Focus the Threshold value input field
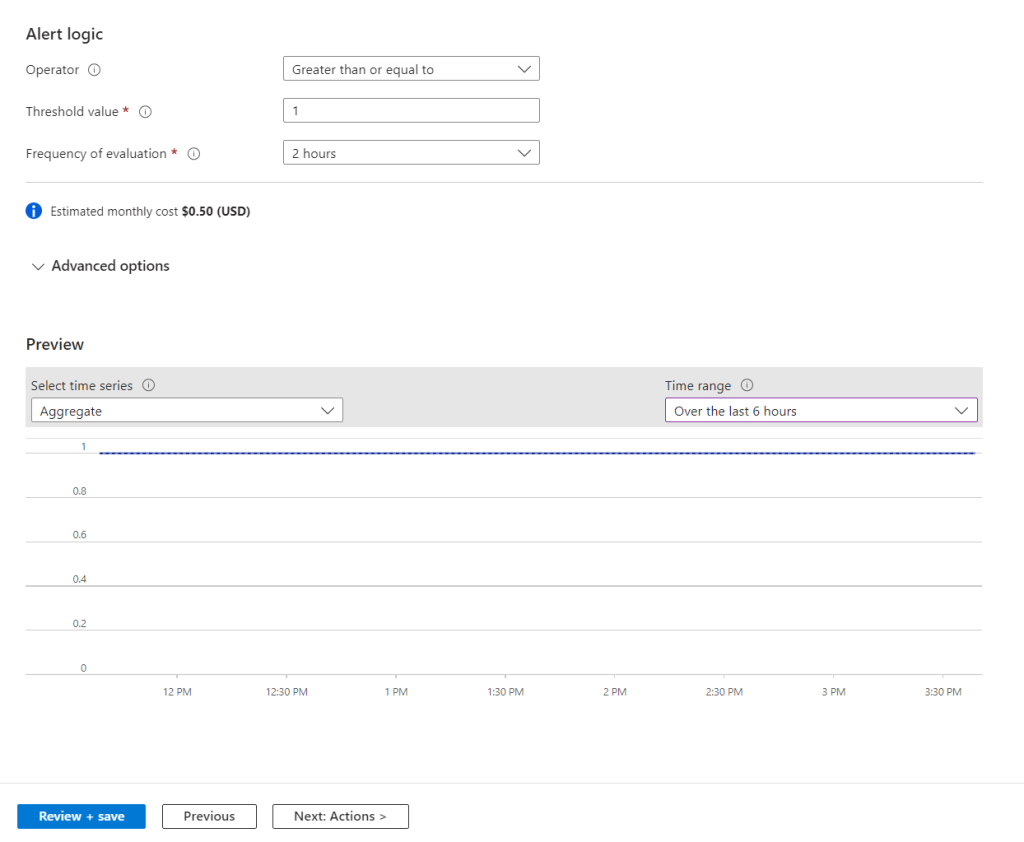 (411, 111)
